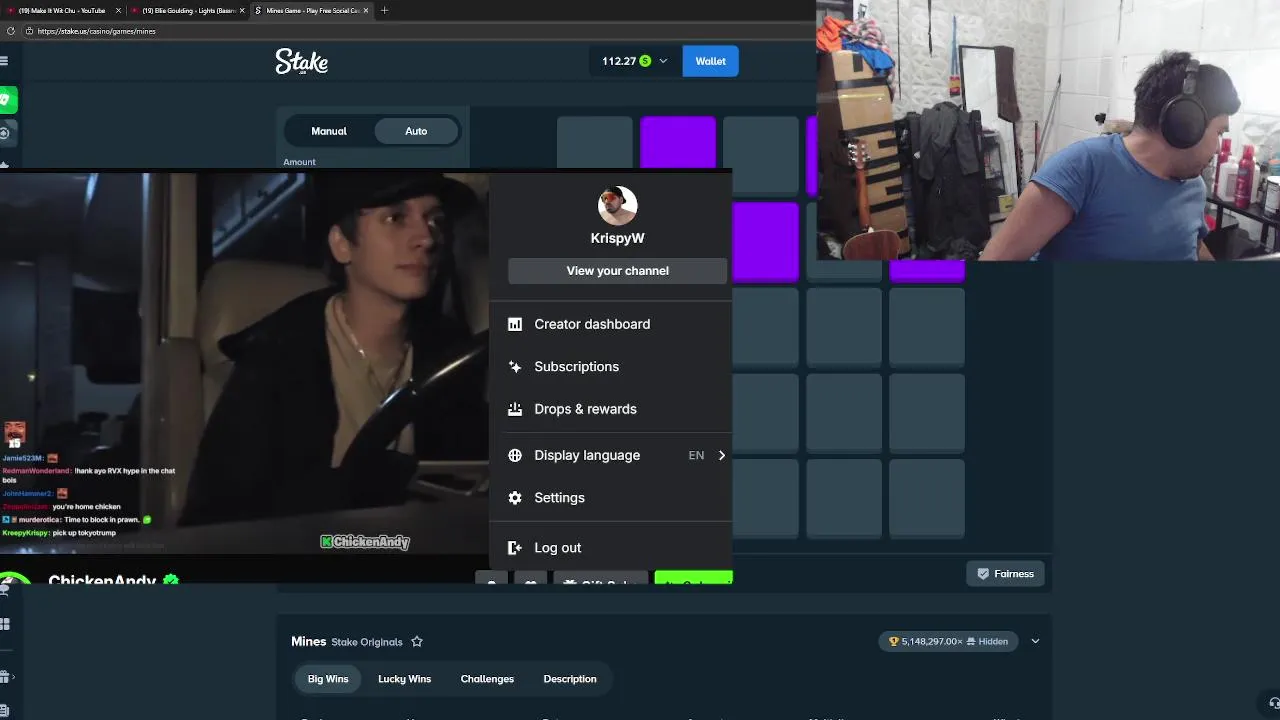This screenshot has width=1280, height=720.
Task: Click the Stake logo
Action: coord(301,61)
